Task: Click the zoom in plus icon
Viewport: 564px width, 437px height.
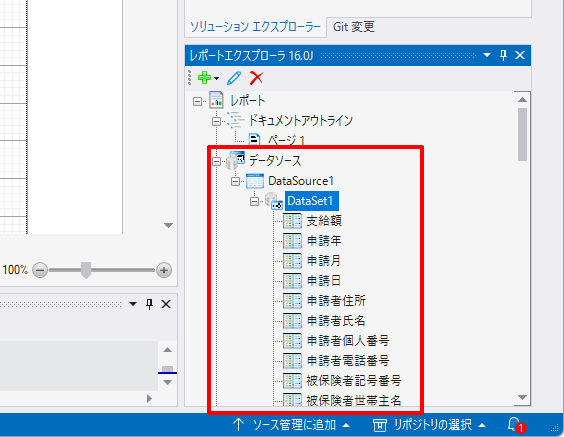Action: (164, 270)
